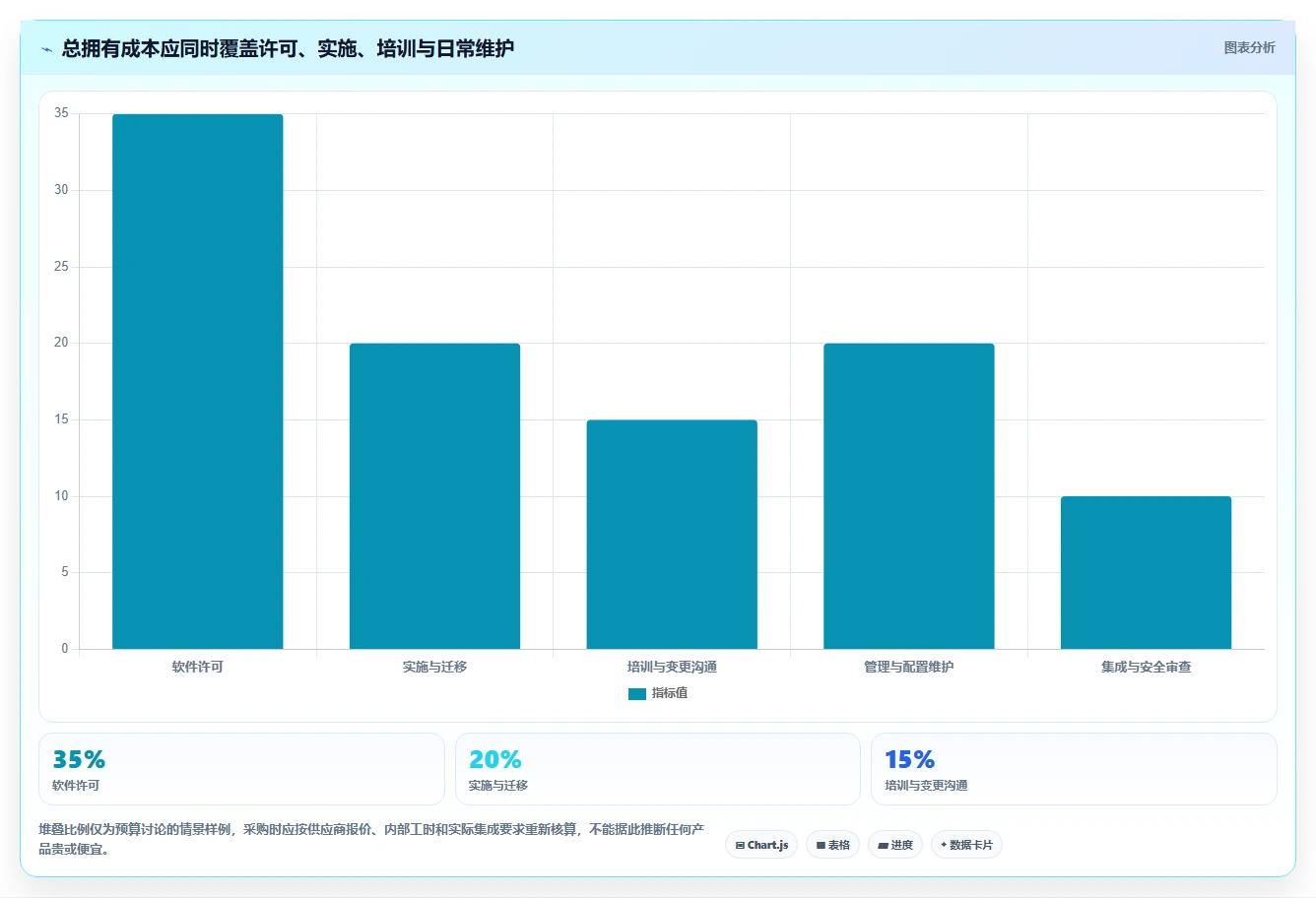Click the 图表分析 label in header

pyautogui.click(x=1249, y=47)
